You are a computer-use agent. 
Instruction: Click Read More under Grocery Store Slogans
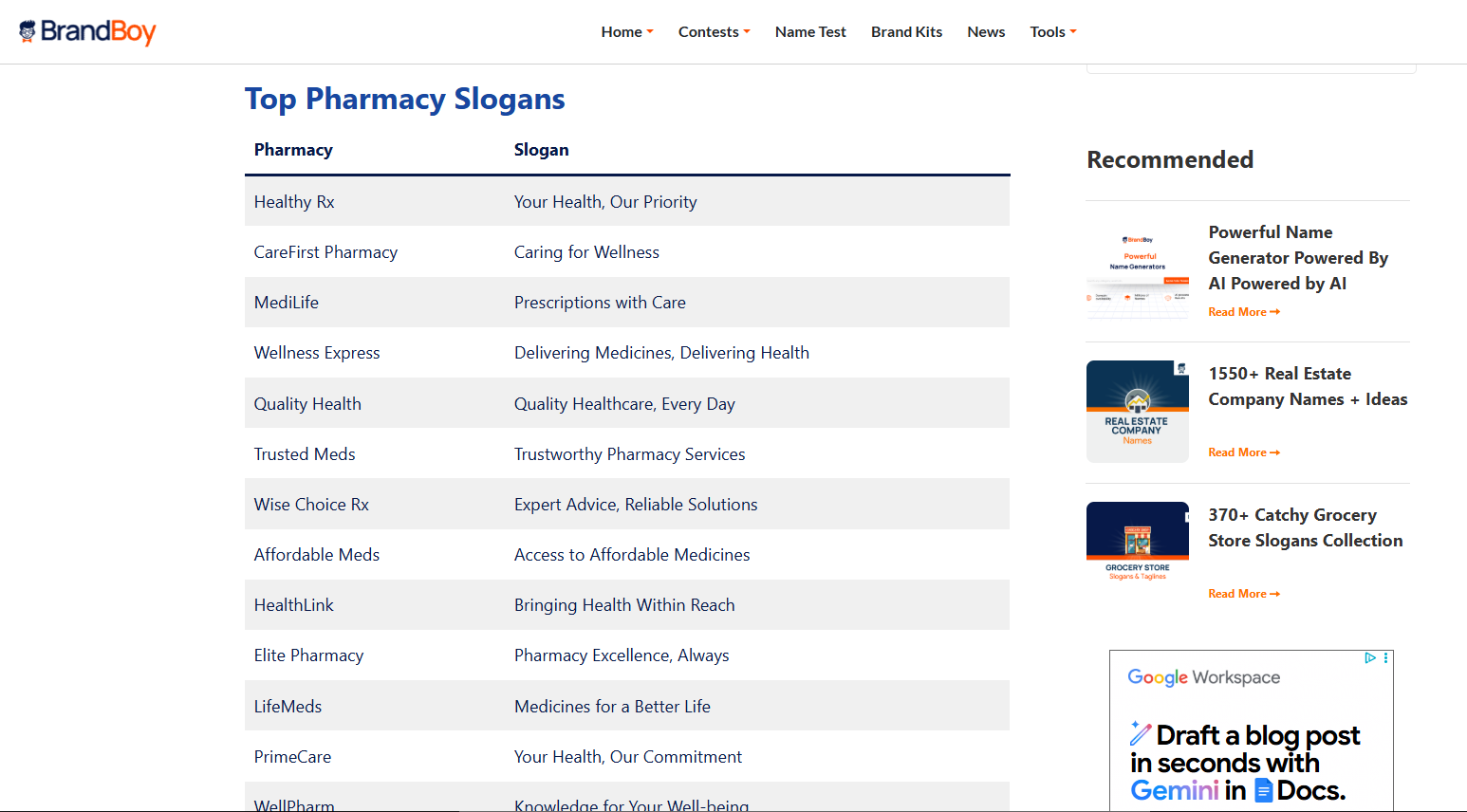pyautogui.click(x=1244, y=594)
